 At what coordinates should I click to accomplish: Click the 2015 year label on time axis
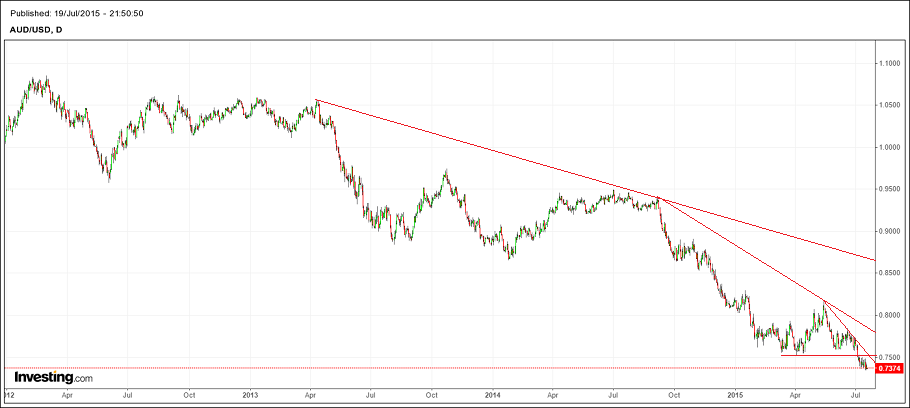click(x=735, y=393)
